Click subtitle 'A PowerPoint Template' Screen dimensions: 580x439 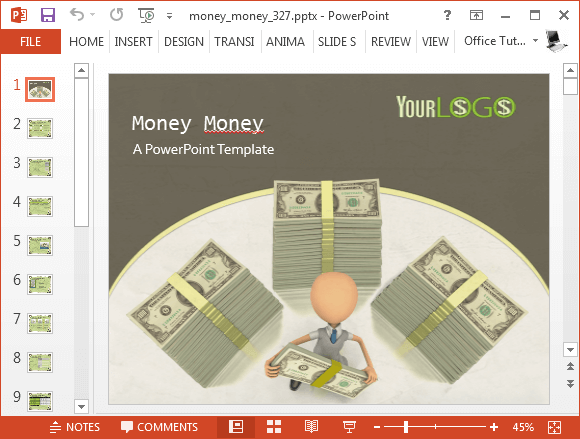203,149
